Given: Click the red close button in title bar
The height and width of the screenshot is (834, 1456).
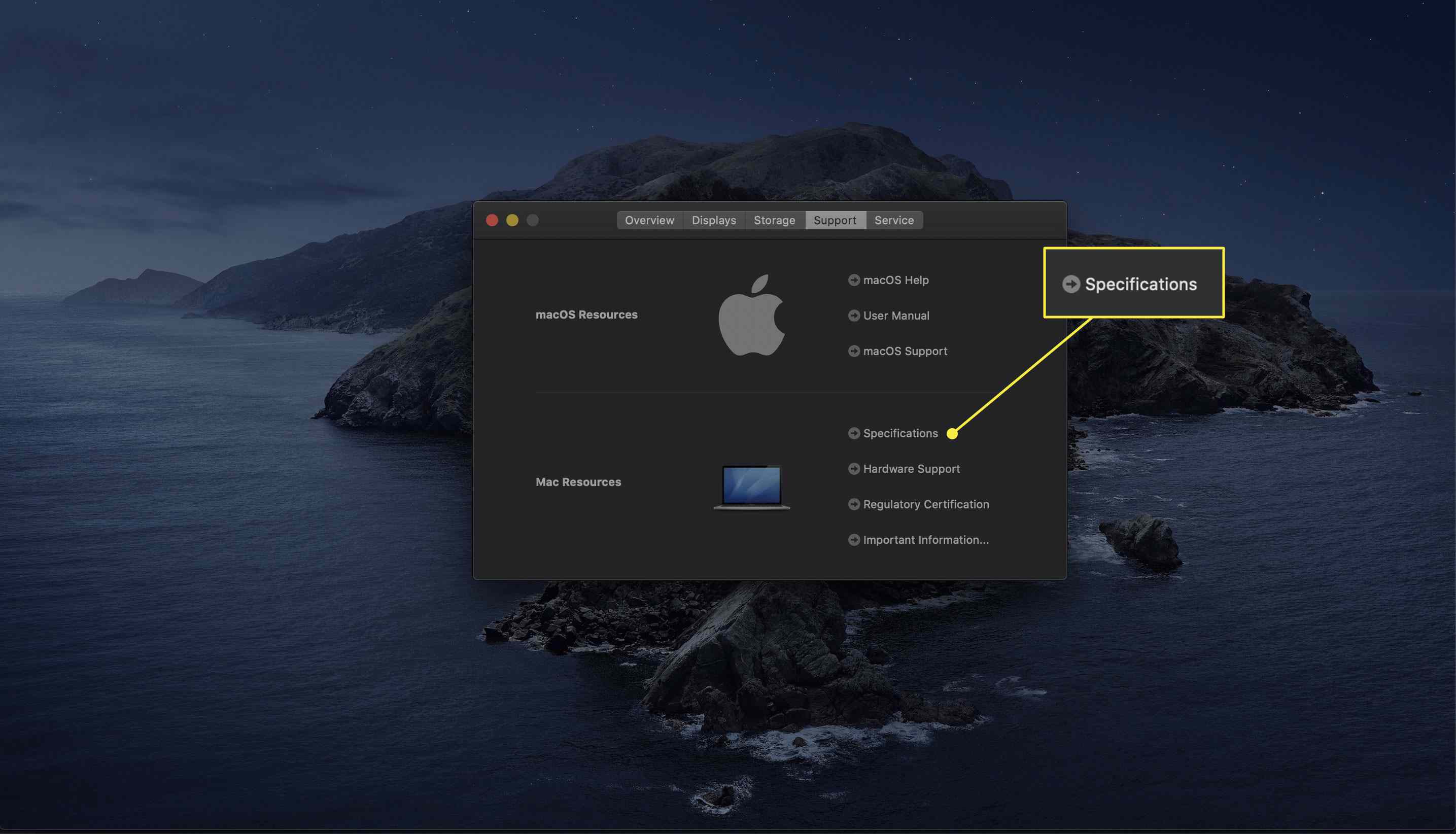Looking at the screenshot, I should (x=492, y=220).
